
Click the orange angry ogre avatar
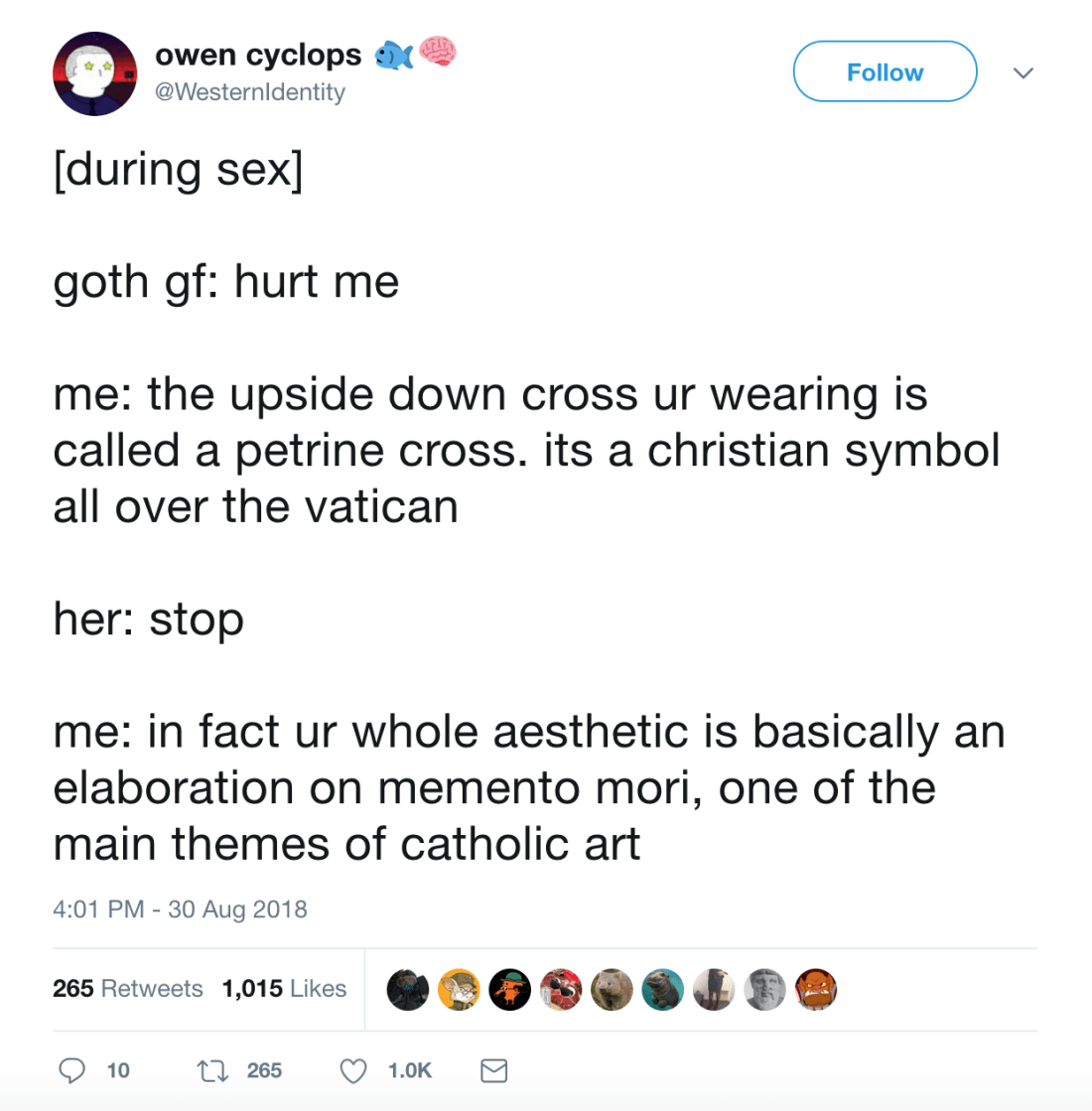pyautogui.click(x=816, y=990)
